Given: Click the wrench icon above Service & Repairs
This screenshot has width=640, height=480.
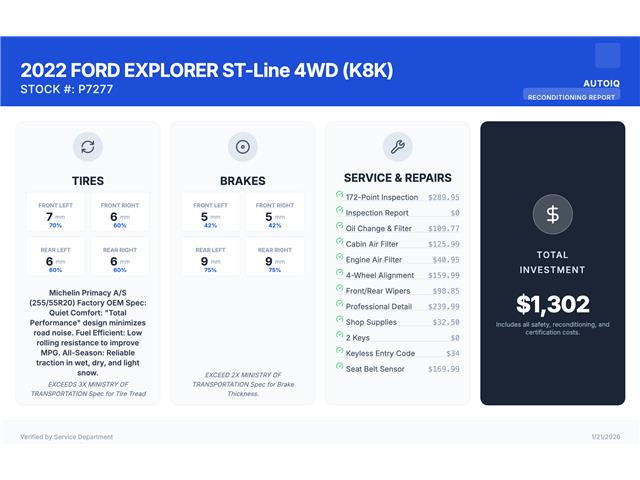Looking at the screenshot, I should [397, 147].
